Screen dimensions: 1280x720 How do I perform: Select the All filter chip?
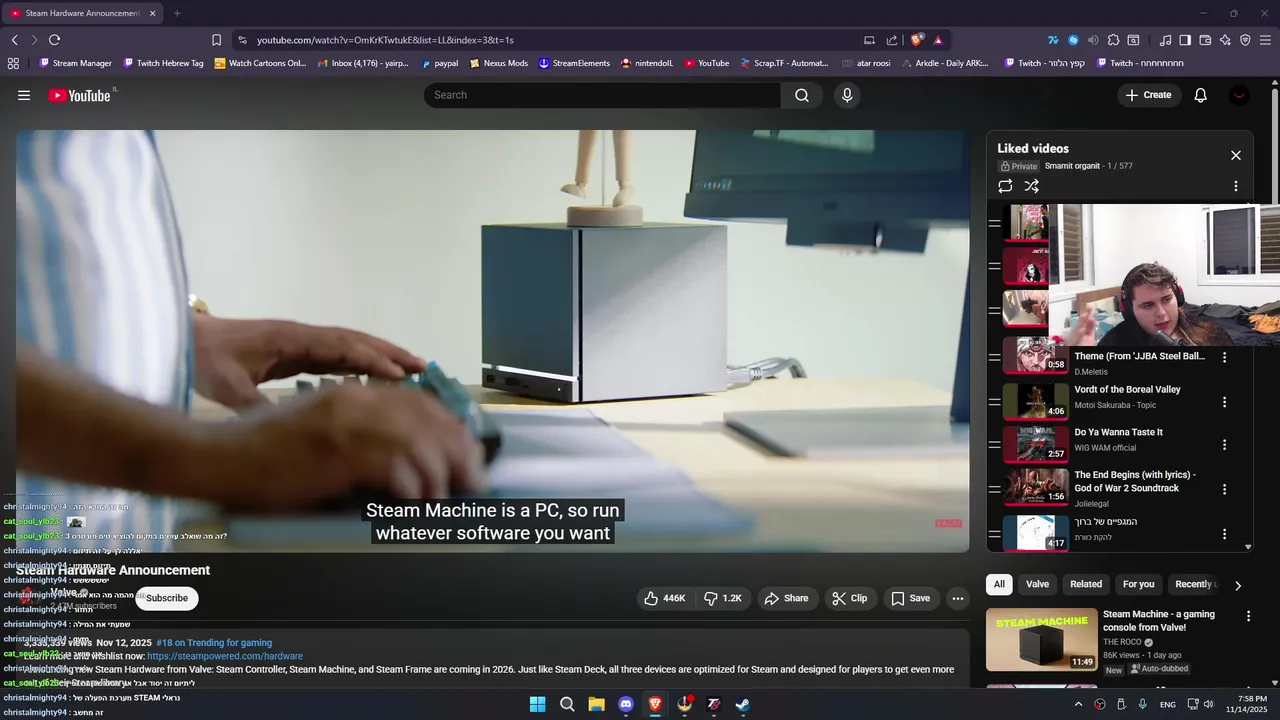click(x=999, y=584)
